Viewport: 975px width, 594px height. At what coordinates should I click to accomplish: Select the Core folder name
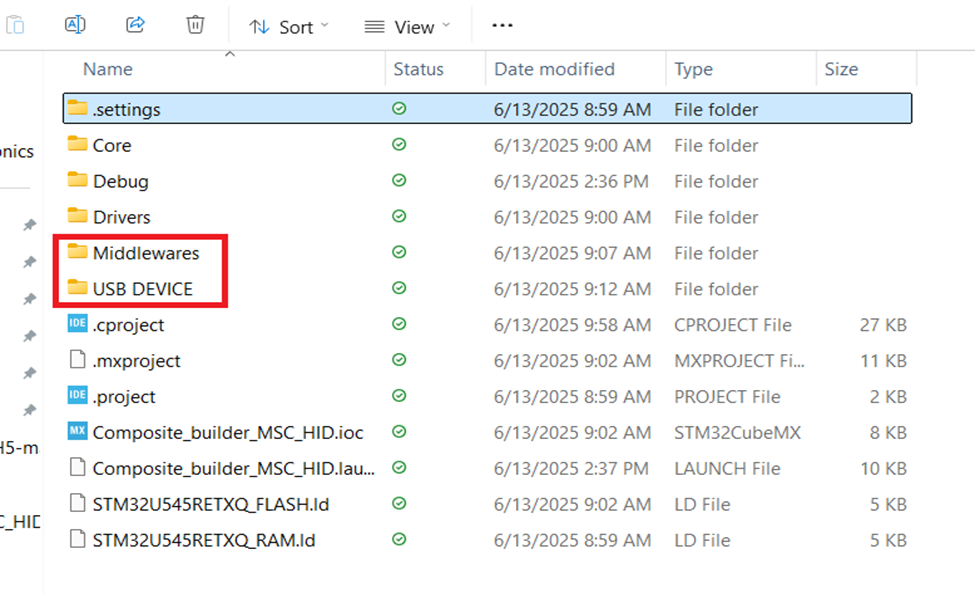(x=112, y=146)
